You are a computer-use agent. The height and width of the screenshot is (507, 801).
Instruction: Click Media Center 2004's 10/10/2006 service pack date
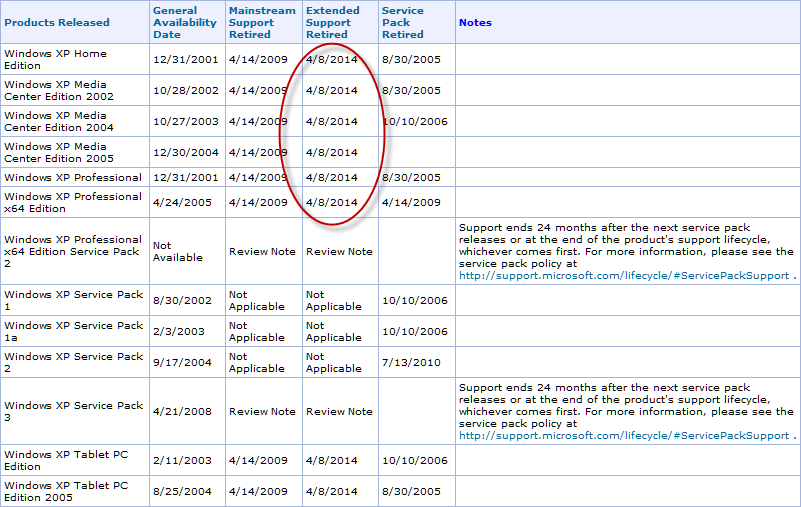point(416,122)
